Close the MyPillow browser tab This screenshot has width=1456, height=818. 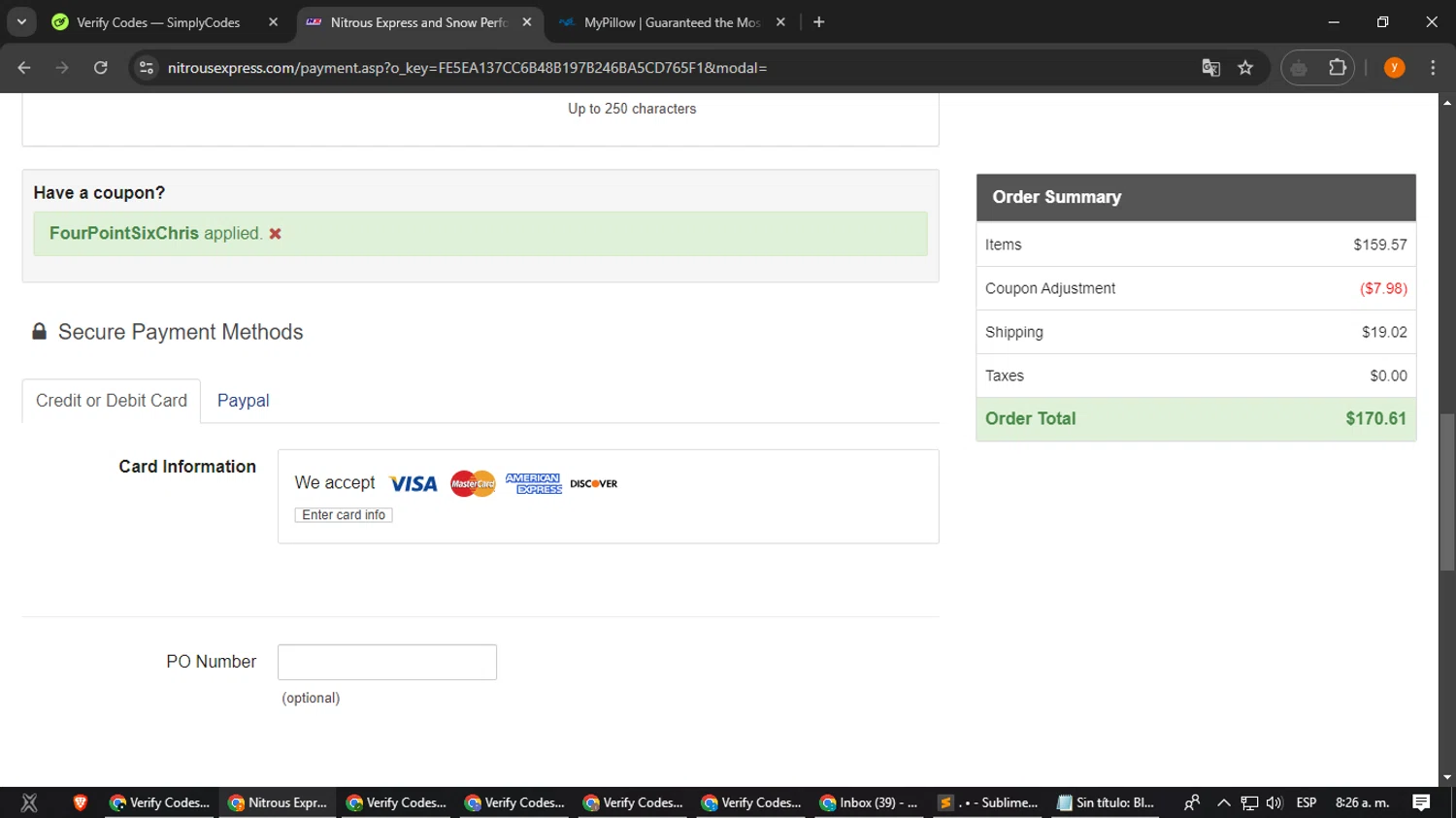pos(780,22)
